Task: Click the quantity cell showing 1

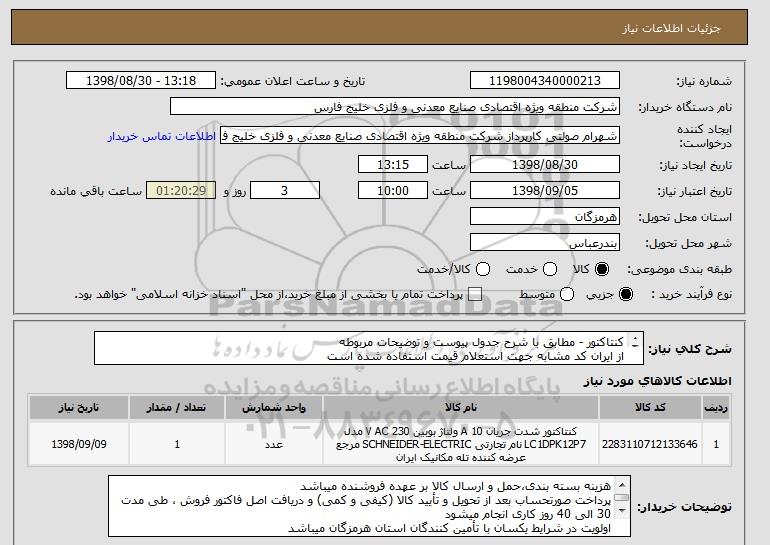Action: [x=177, y=444]
